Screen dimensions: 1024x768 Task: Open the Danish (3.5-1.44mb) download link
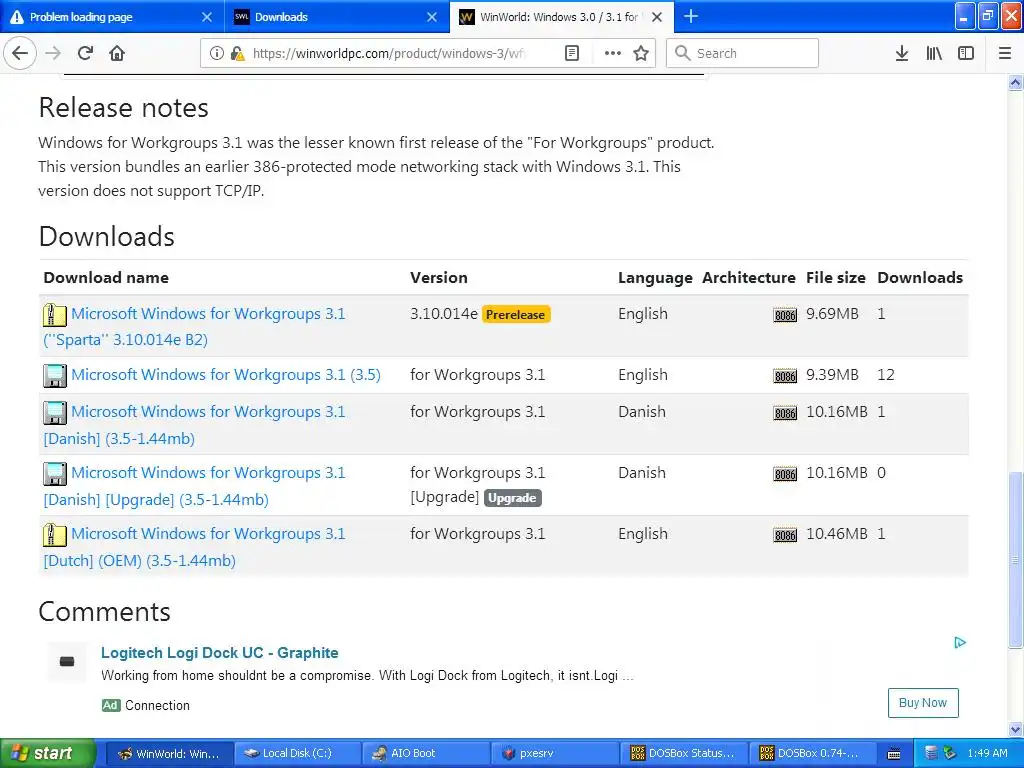pos(194,425)
